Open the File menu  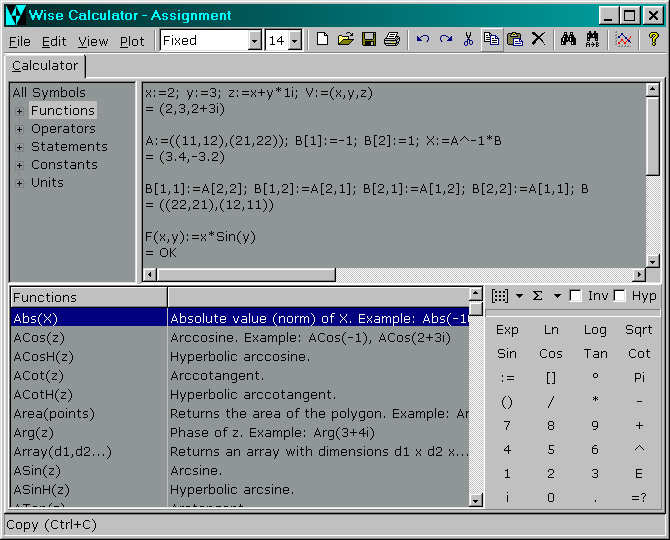tap(20, 41)
